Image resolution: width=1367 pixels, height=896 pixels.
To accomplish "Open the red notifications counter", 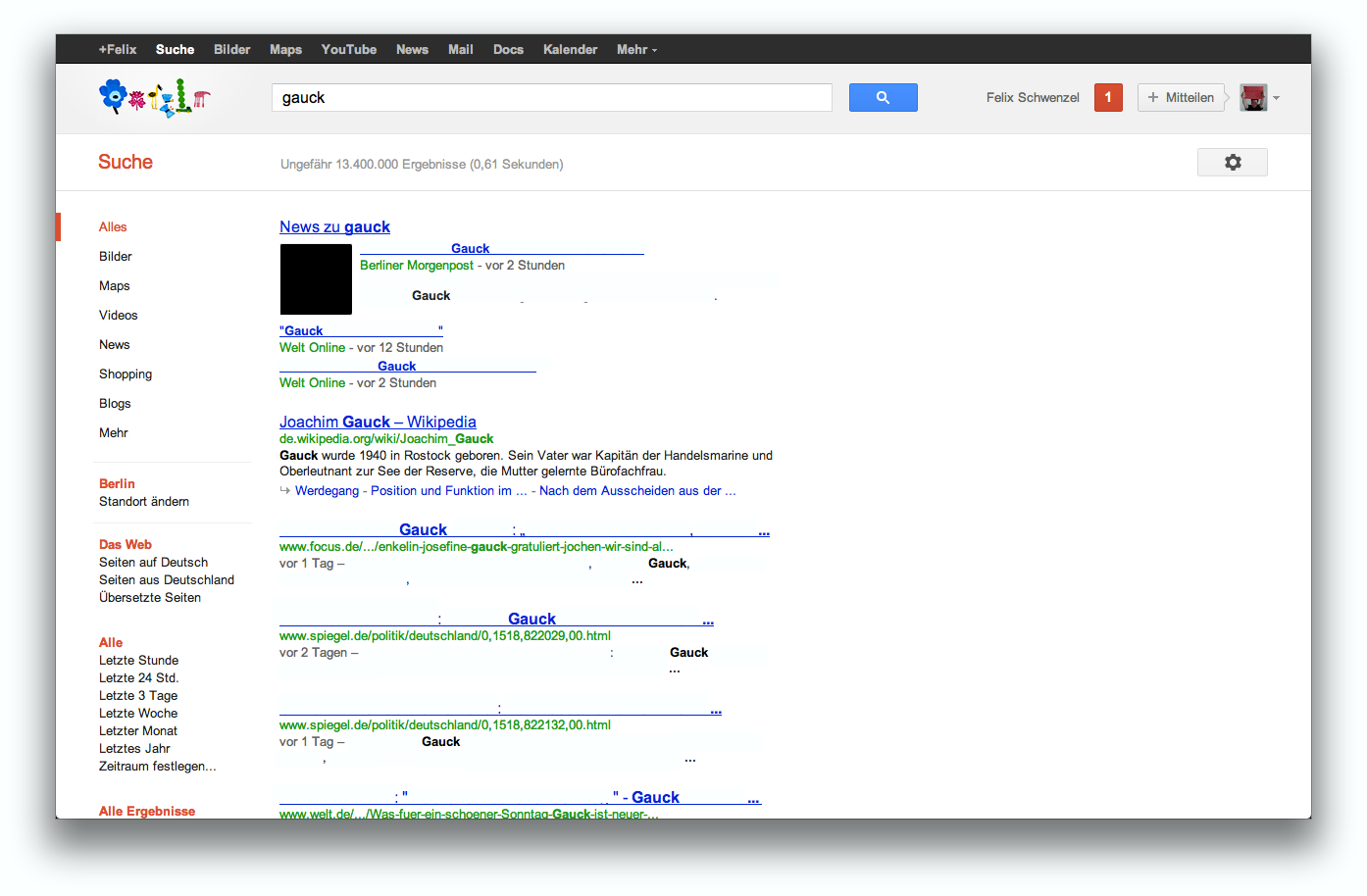I will pyautogui.click(x=1108, y=97).
